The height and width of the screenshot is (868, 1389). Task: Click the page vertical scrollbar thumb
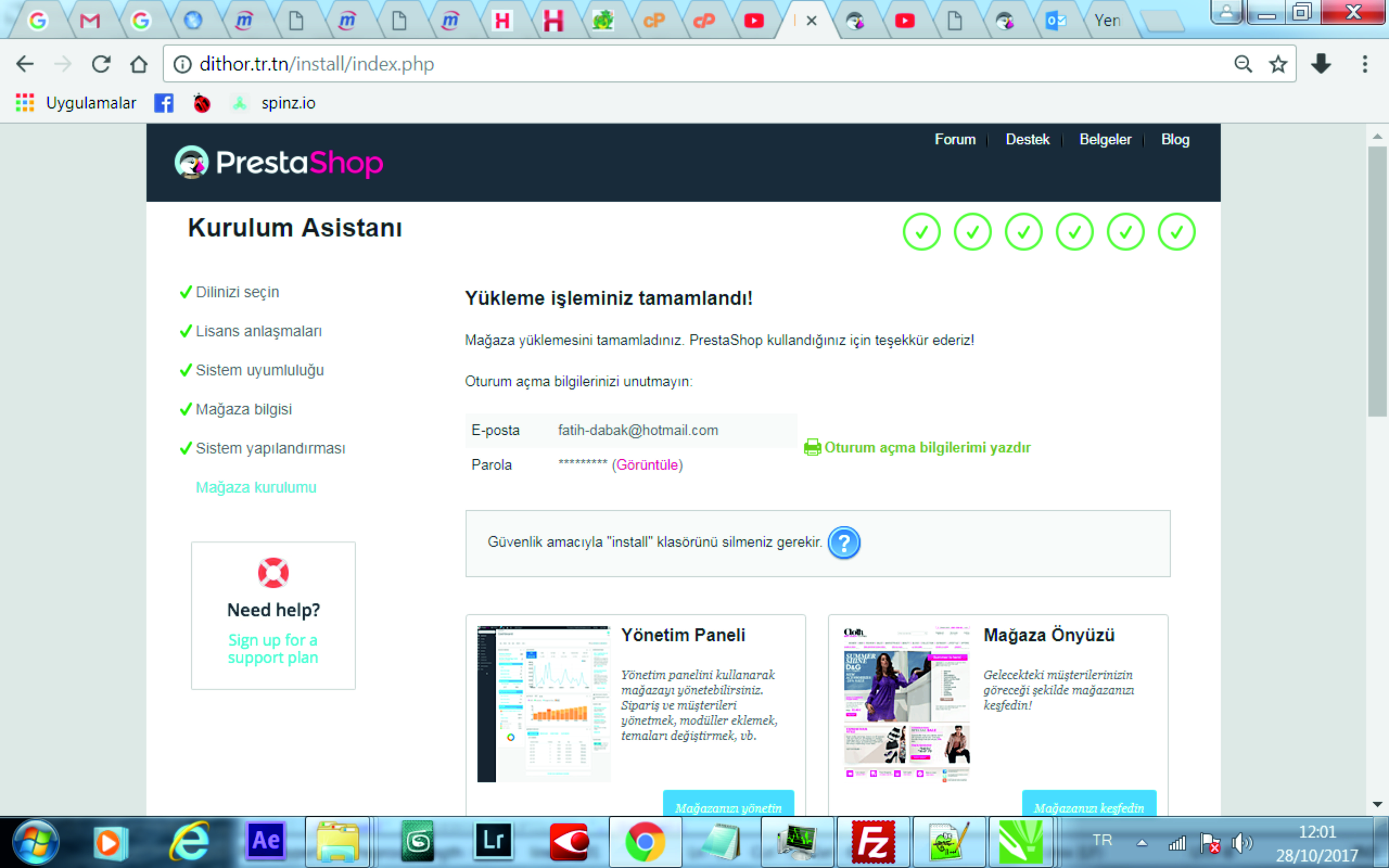pos(1377,282)
